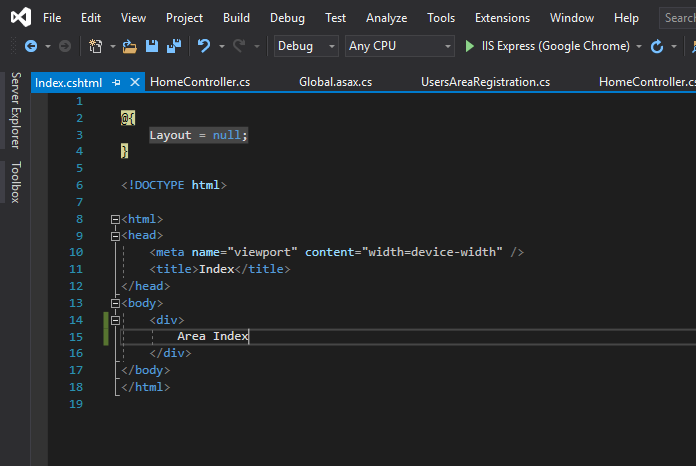The image size is (696, 466).
Task: Click 'Layout = null;' on line 3
Action: [198, 135]
